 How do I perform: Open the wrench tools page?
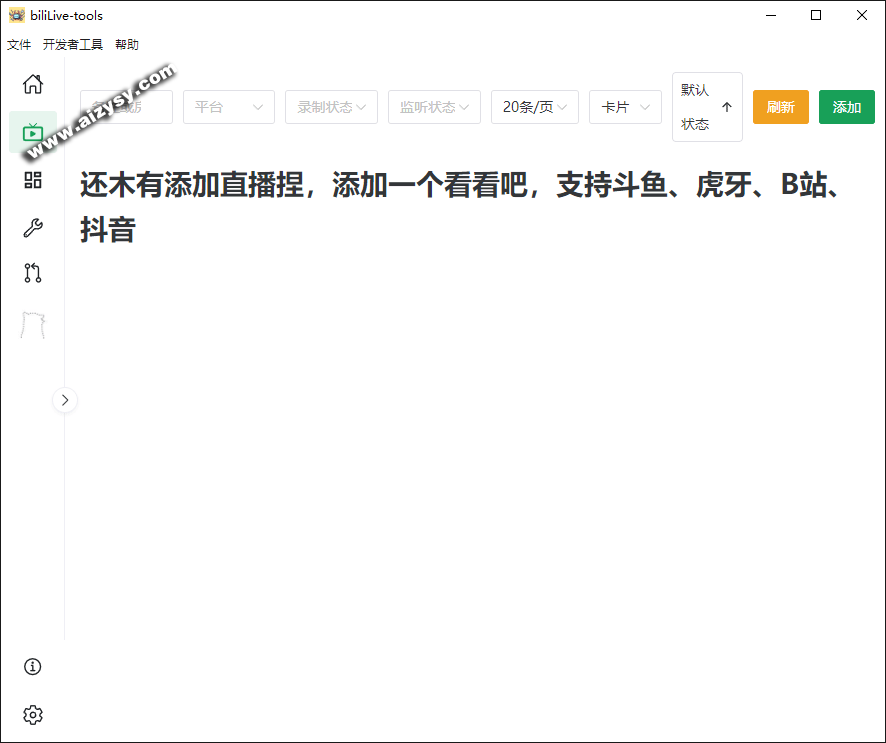(x=33, y=228)
